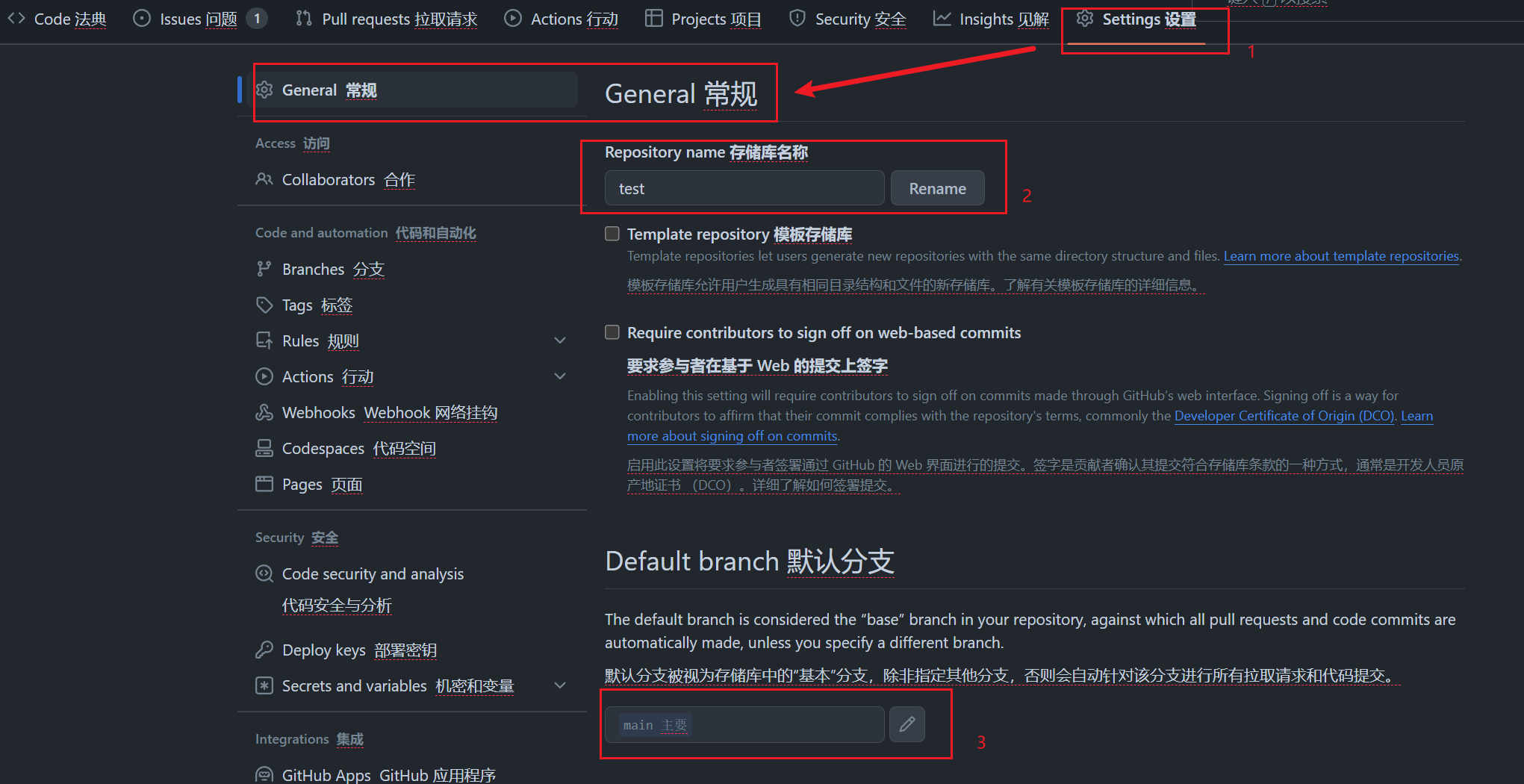Screen dimensions: 1524x784
Task: Click the sidebar Actions play icon
Action: pyautogui.click(x=264, y=376)
